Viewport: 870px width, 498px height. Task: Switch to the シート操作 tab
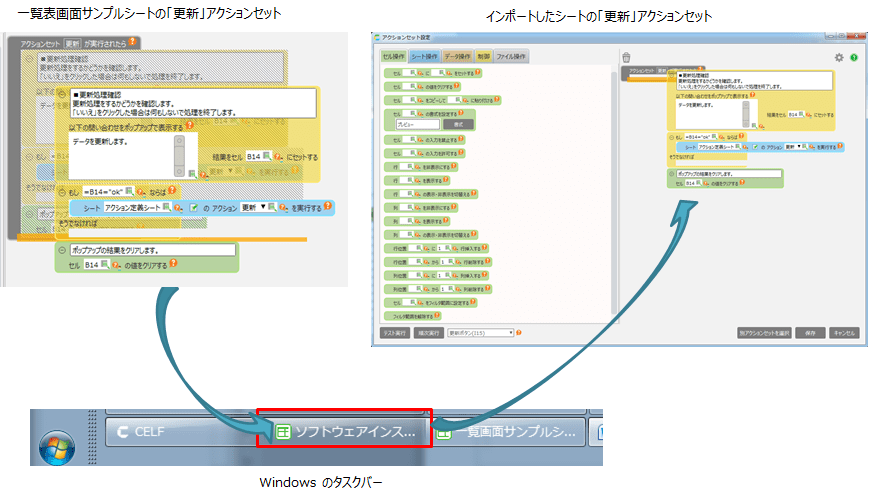424,57
